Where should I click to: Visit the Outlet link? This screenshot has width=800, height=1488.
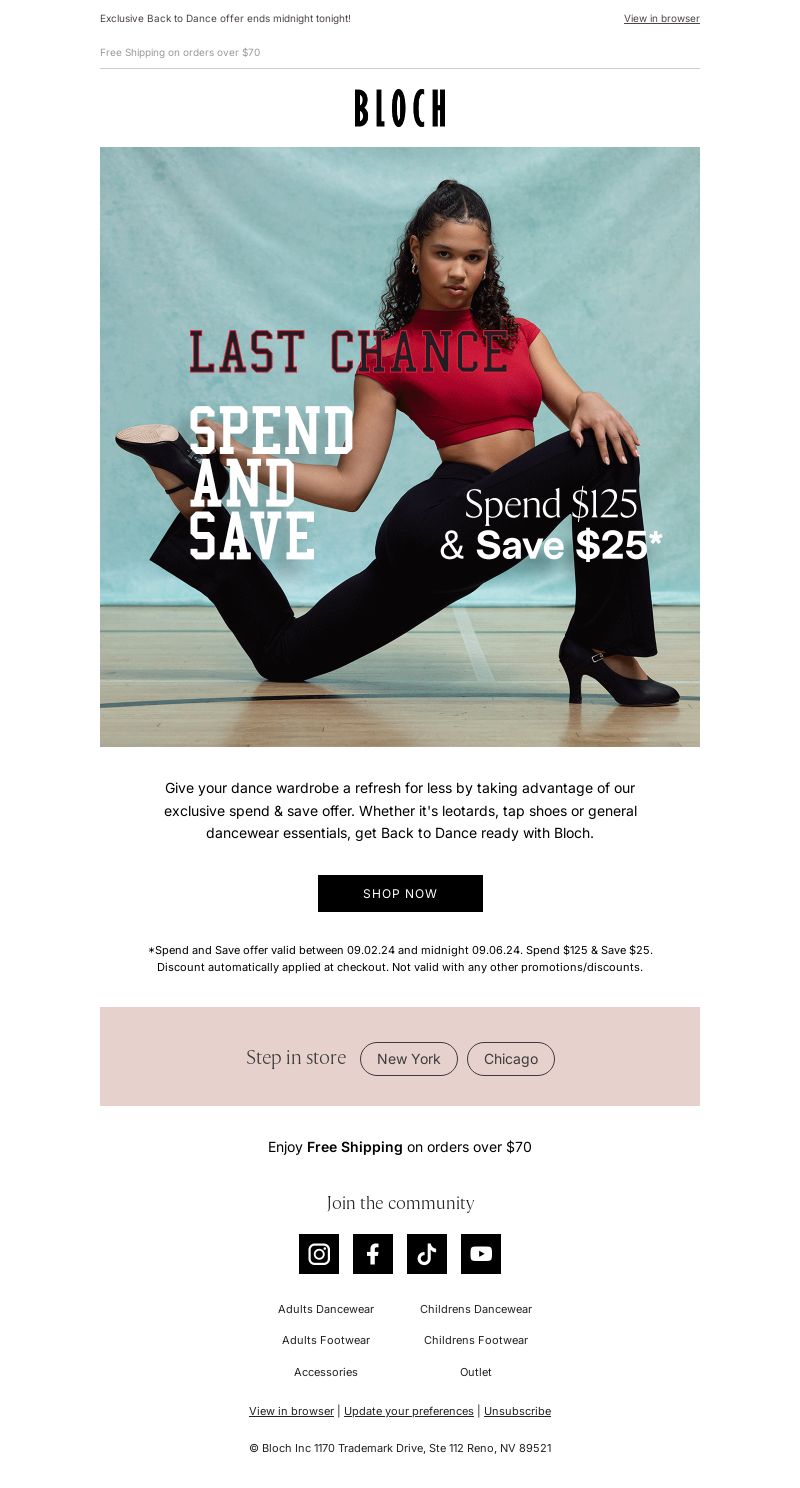[x=476, y=1372]
